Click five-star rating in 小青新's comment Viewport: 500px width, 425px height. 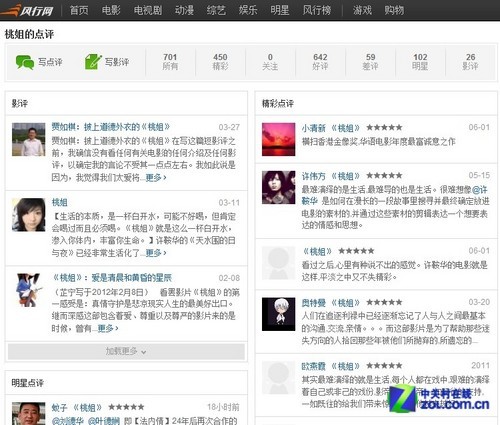(x=384, y=128)
